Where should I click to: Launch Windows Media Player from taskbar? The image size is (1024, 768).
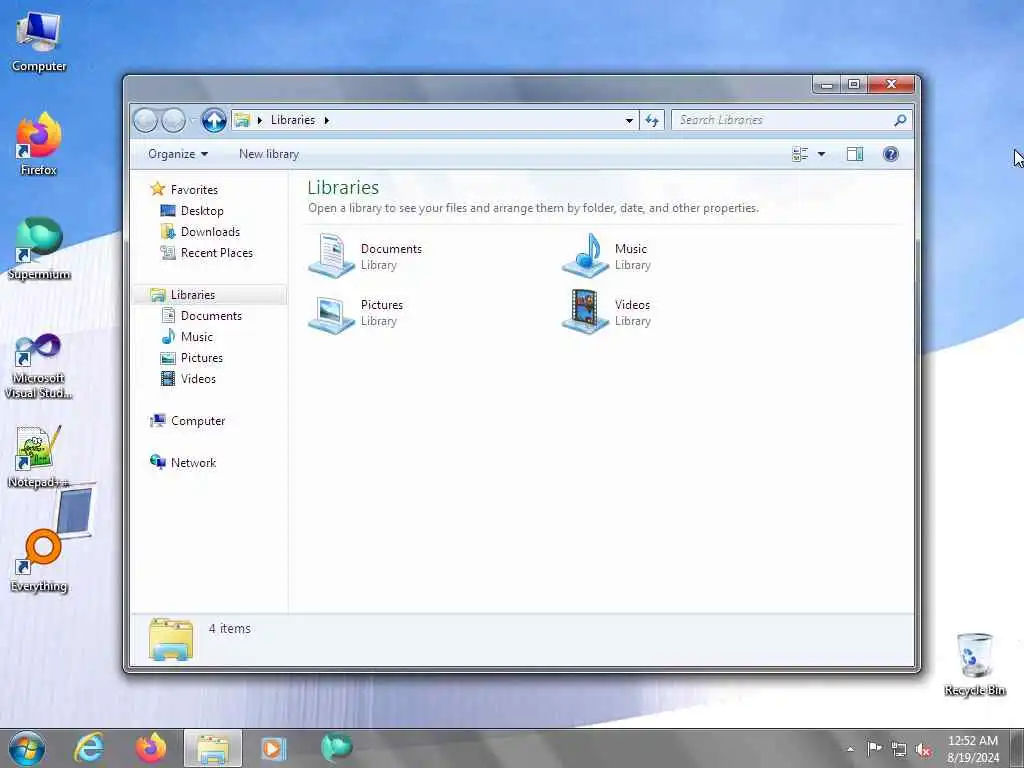[274, 748]
